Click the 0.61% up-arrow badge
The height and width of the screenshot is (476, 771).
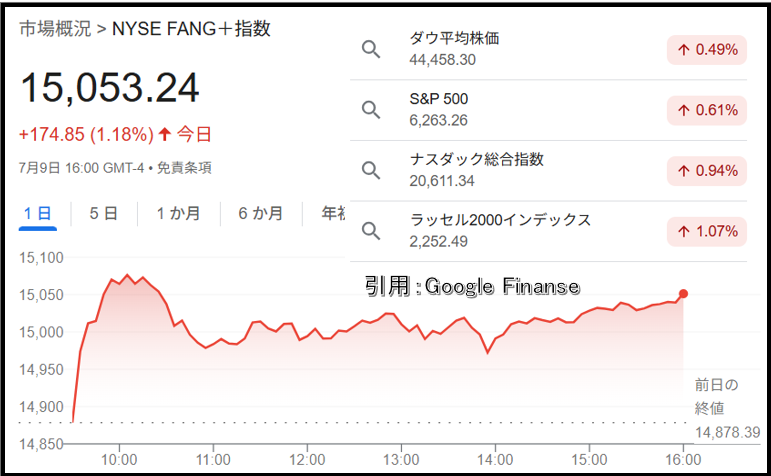coord(707,110)
